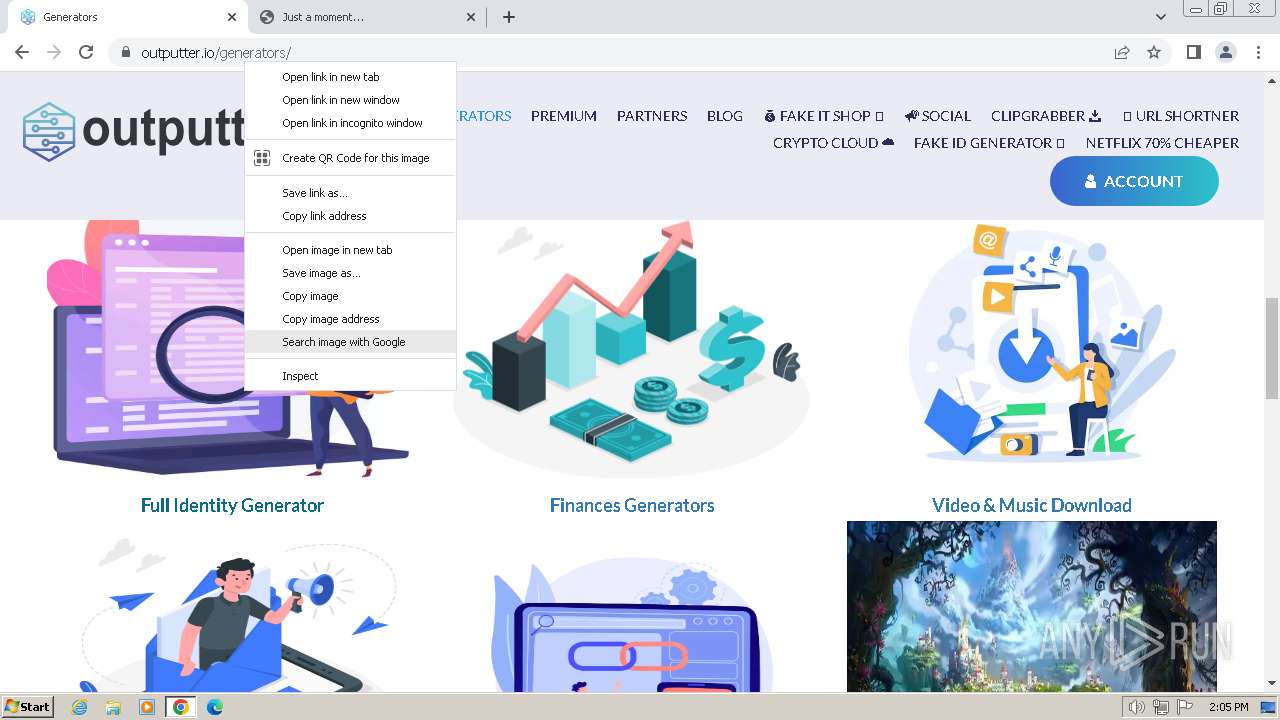Click the chain link browser illustration
Screen dimensions: 1280x720
[632, 625]
